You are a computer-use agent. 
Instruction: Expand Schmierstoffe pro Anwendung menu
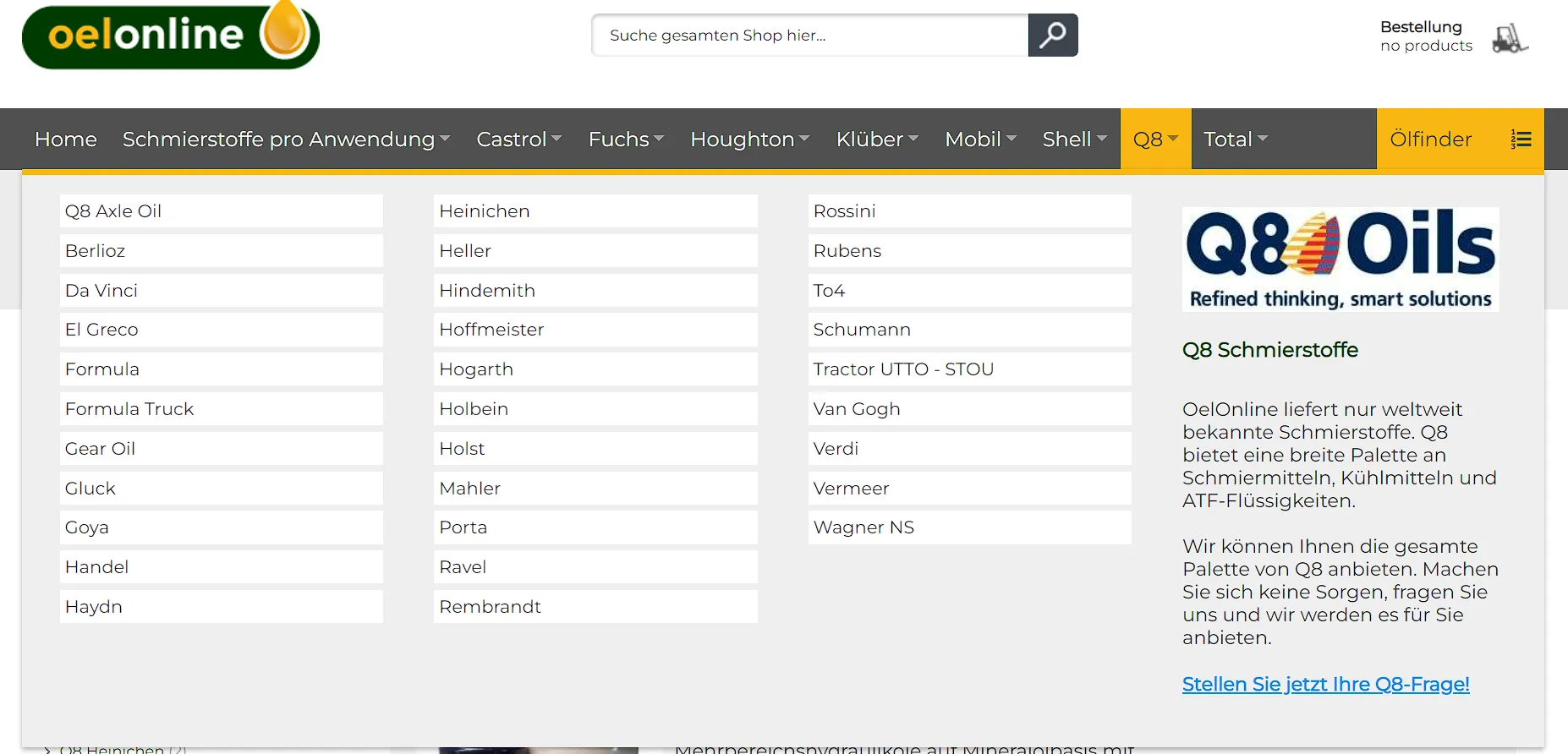coord(286,139)
